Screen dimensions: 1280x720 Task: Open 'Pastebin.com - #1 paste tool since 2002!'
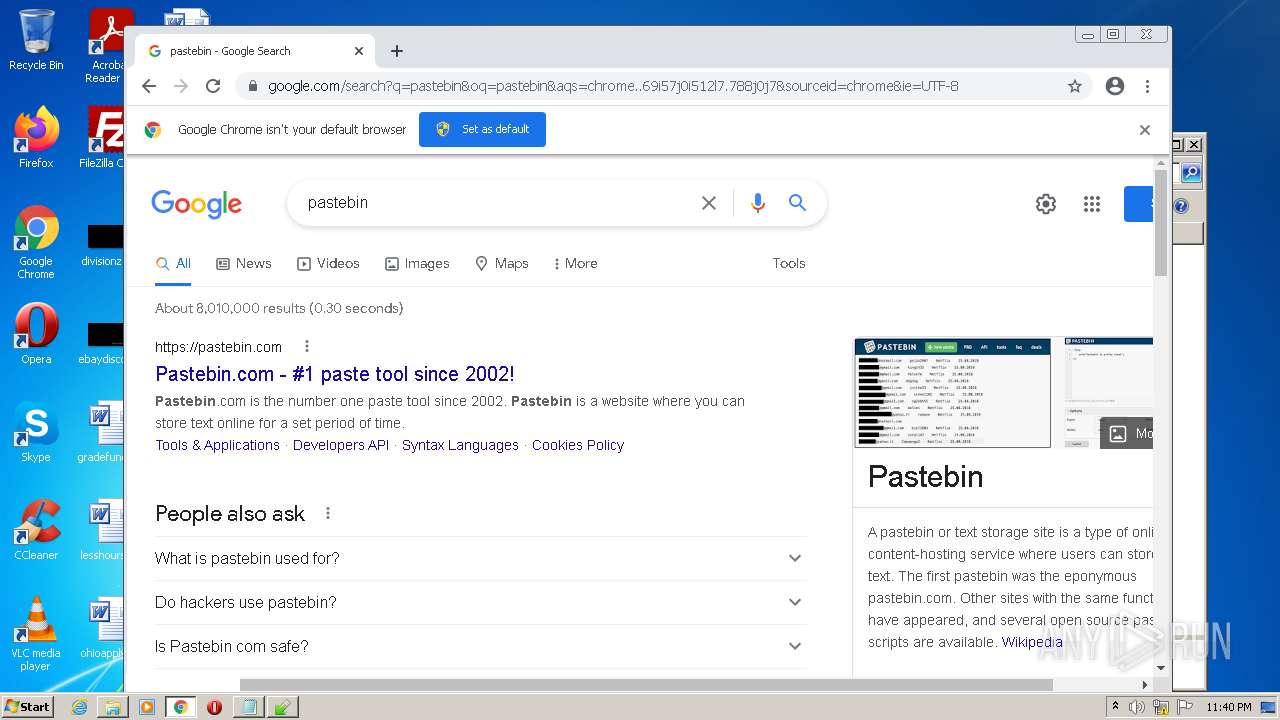pos(335,375)
